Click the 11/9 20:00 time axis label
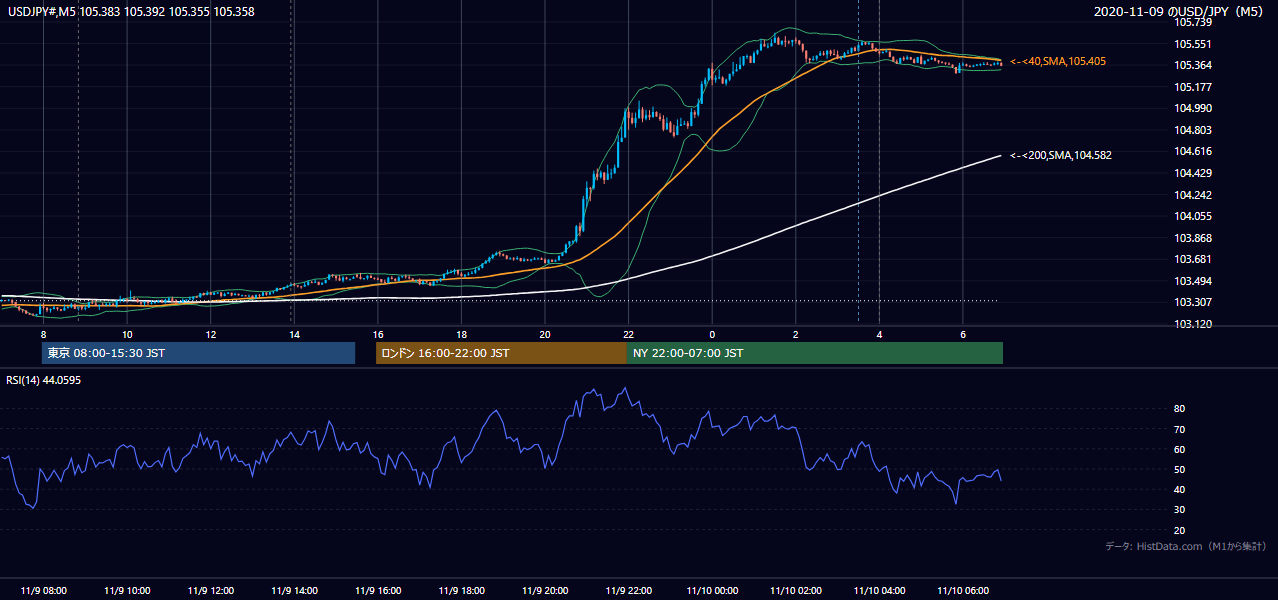The width and height of the screenshot is (1278, 600). pos(545,591)
